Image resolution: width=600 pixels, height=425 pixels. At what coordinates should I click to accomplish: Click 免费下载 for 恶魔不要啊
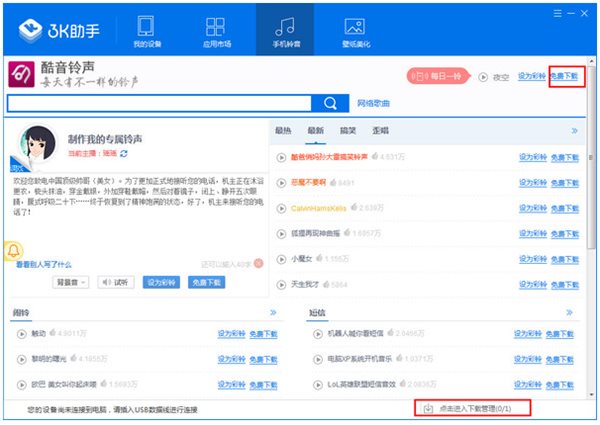565,183
